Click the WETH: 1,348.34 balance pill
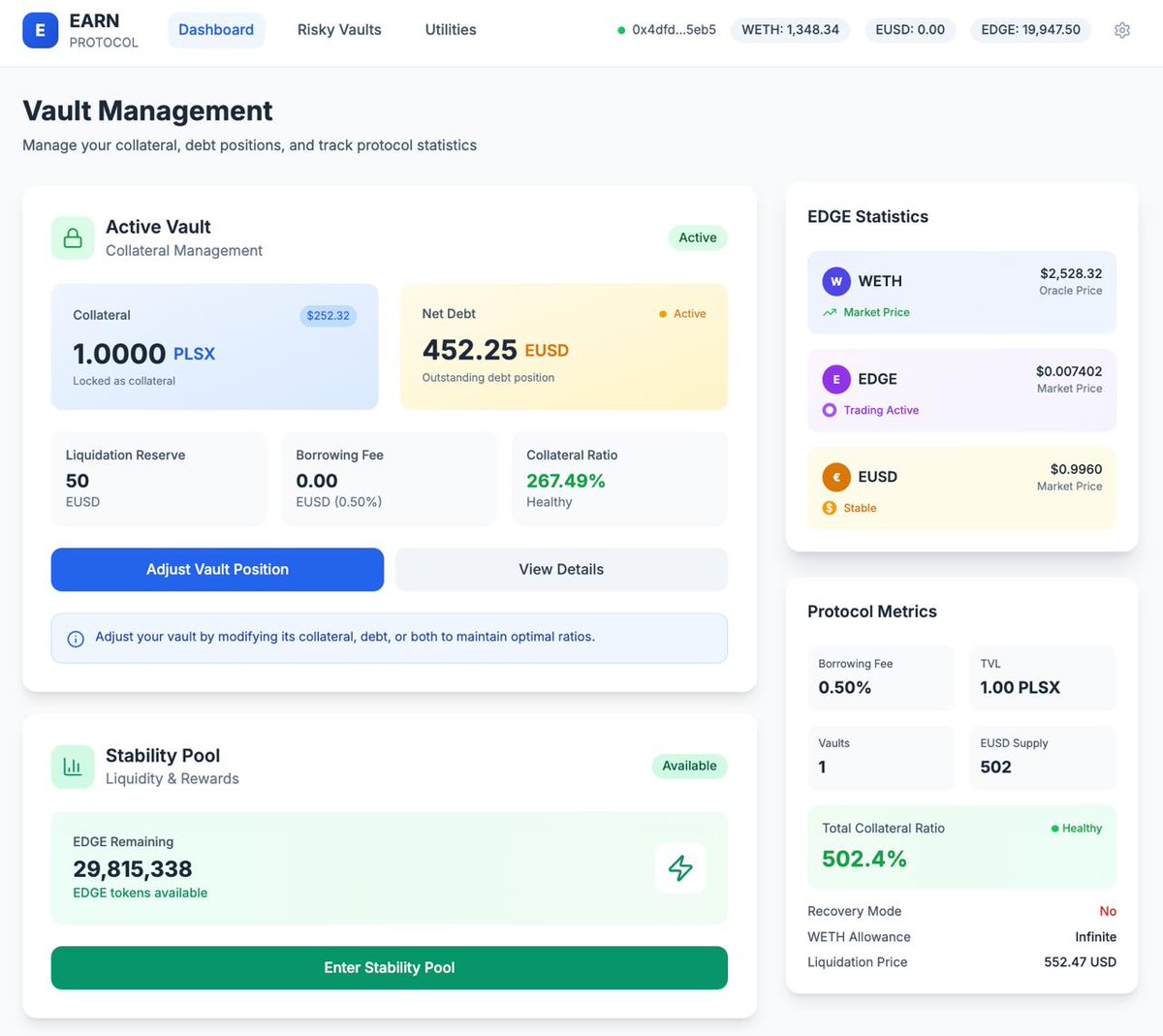Screen dimensions: 1163x1036 (x=791, y=30)
